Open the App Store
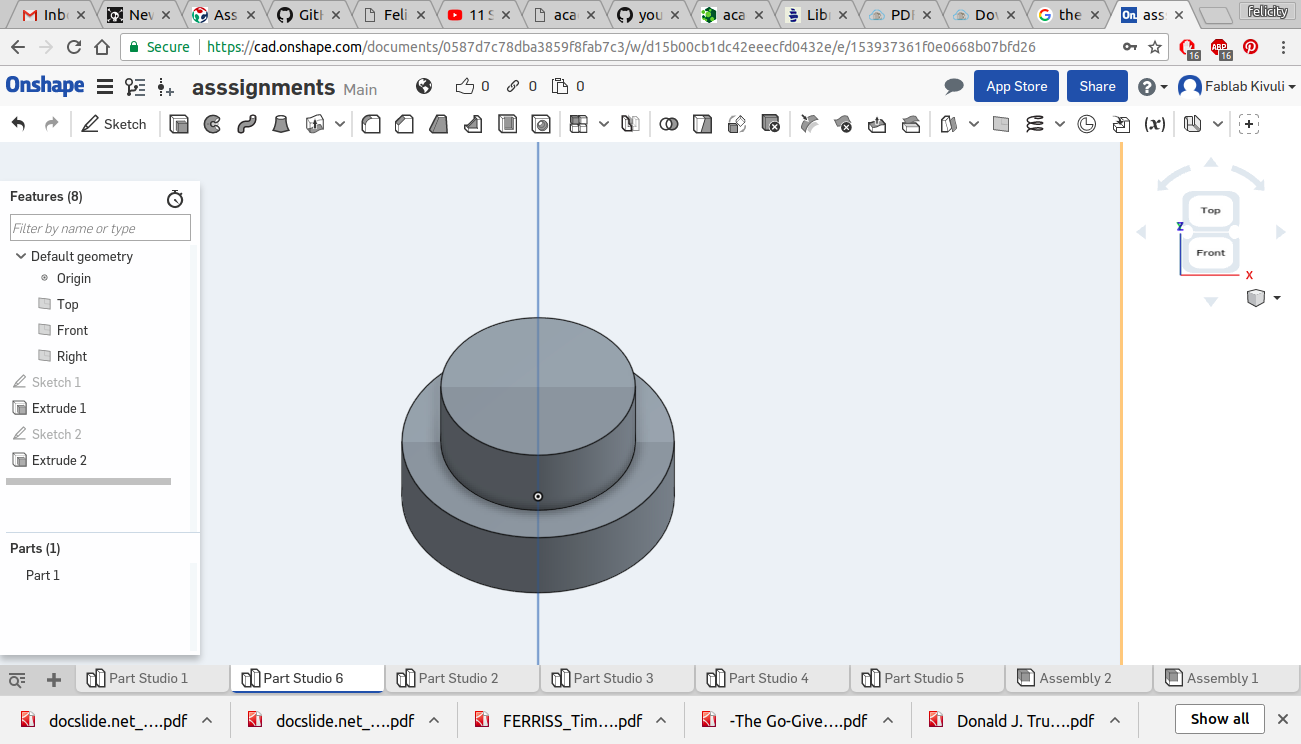Screen dimensions: 1301x744 (1016, 86)
